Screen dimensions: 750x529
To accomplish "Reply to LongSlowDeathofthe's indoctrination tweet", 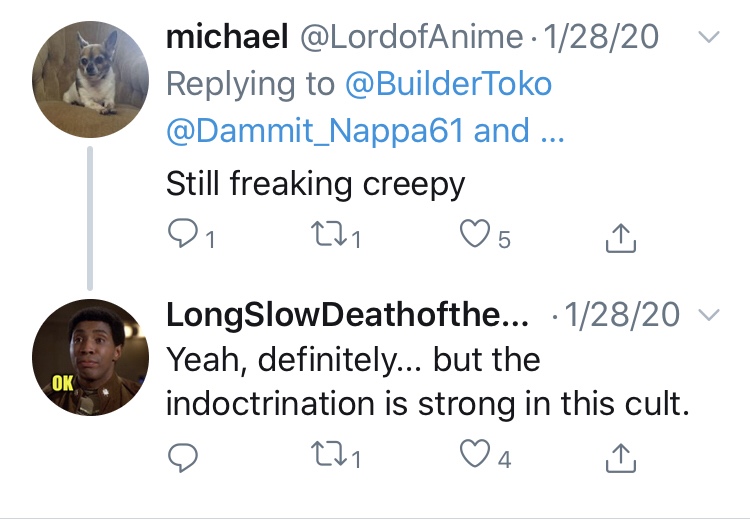I will (183, 458).
